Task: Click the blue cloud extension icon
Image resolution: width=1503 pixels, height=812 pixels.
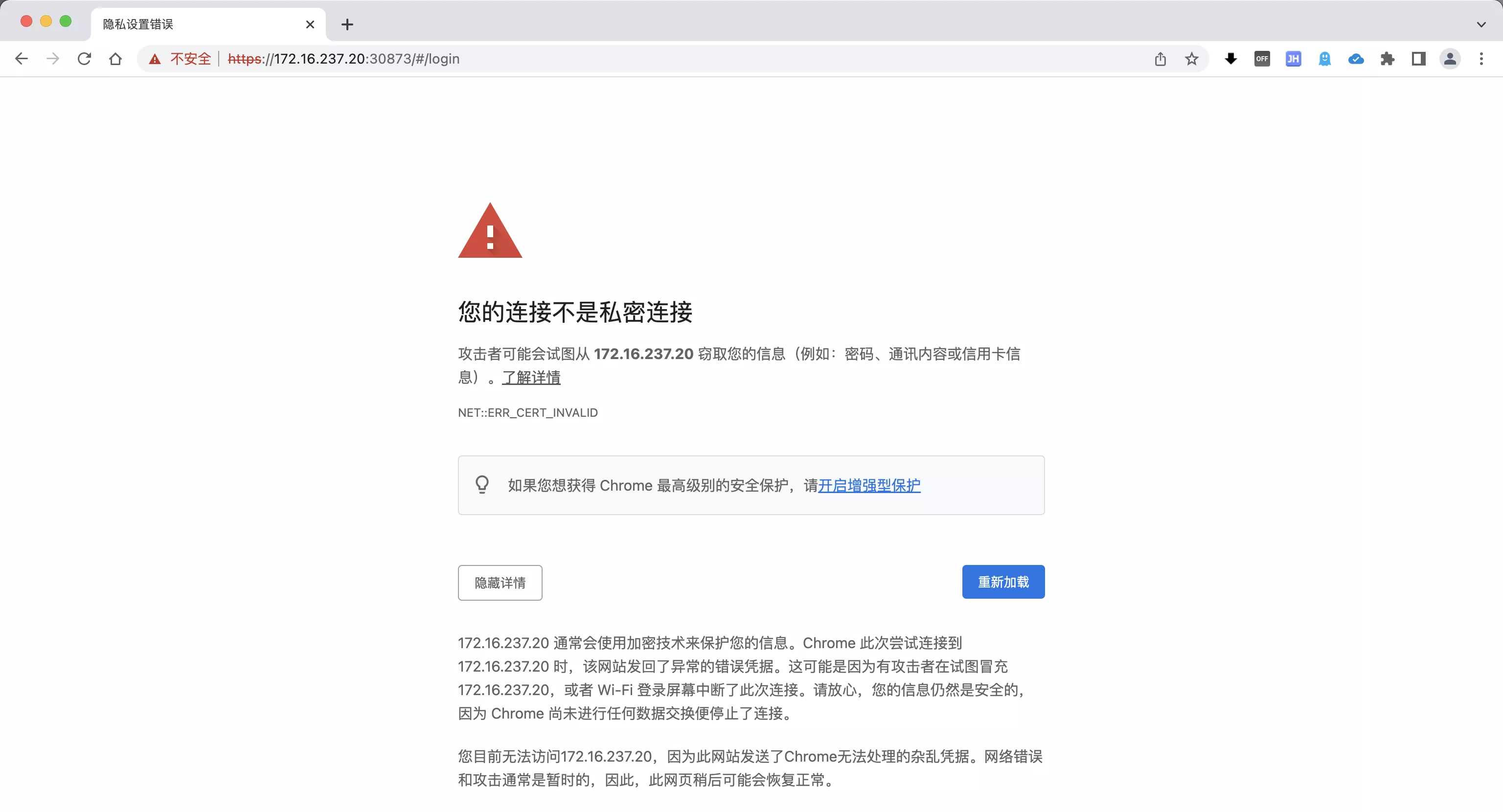Action: [1356, 59]
